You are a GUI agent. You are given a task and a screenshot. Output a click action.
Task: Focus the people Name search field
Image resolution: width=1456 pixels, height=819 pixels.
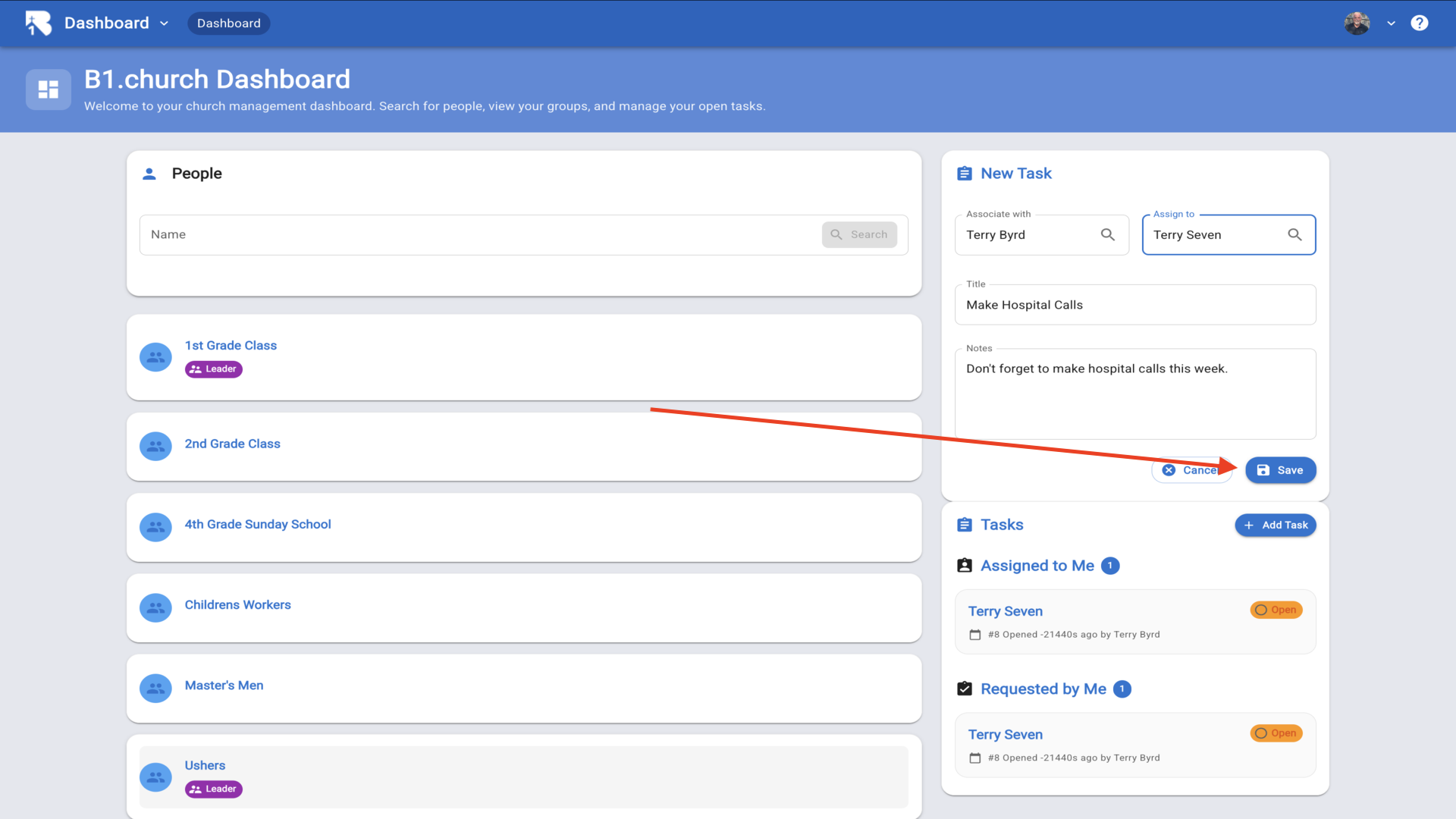tap(478, 235)
